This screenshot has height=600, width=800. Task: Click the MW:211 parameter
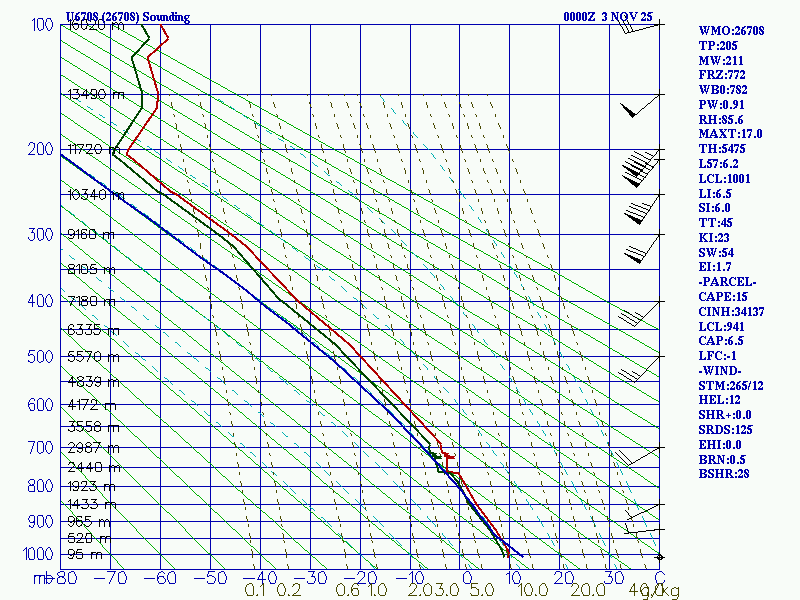721,61
